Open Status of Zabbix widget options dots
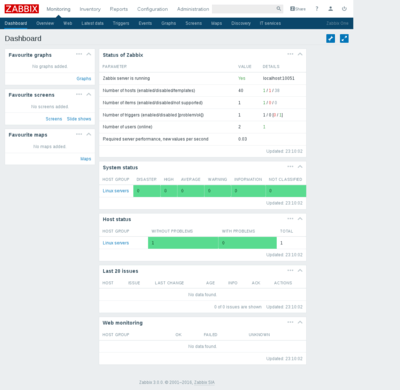 pos(290,54)
